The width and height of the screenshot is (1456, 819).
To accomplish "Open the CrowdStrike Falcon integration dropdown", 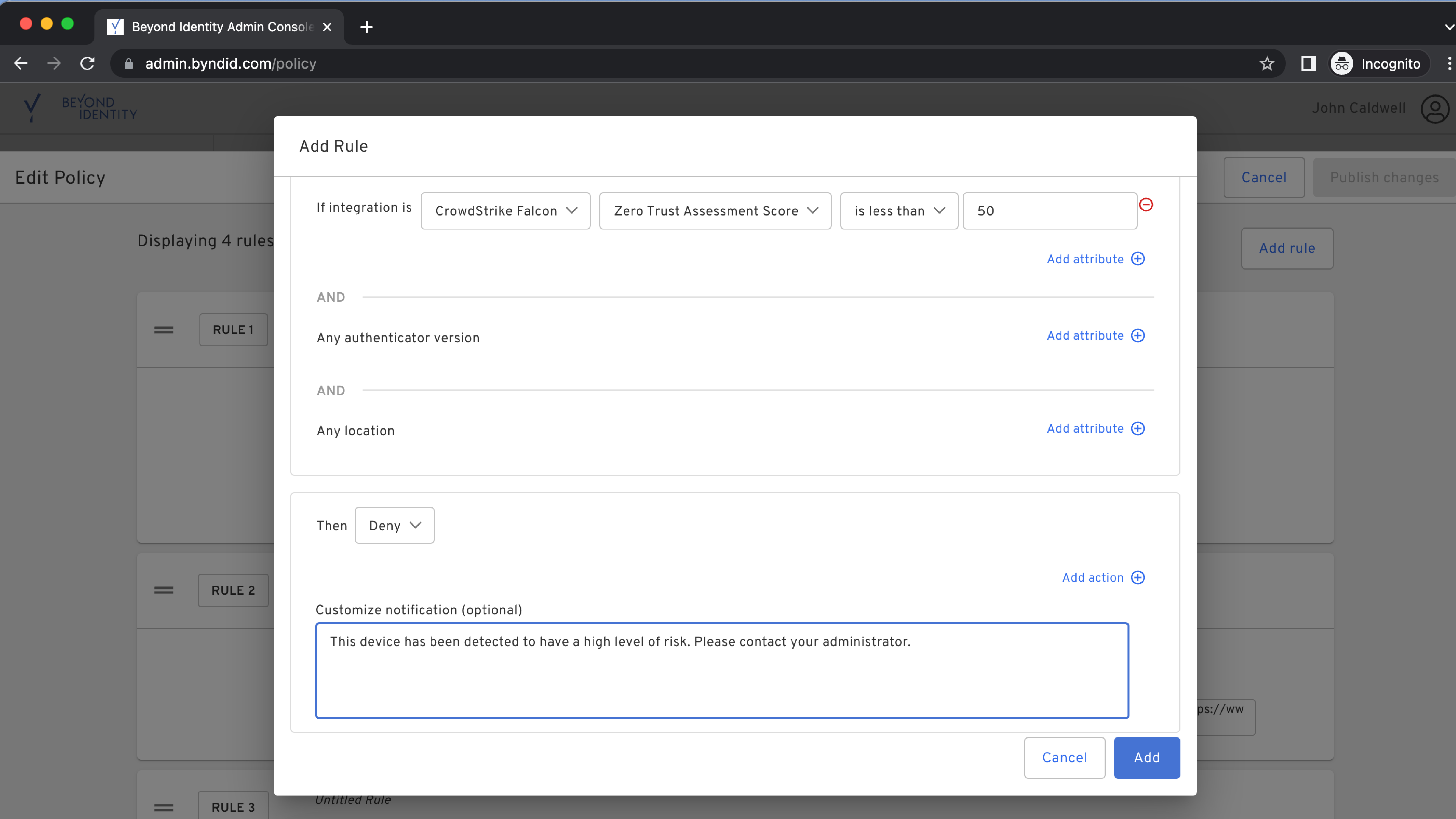I will pyautogui.click(x=505, y=211).
